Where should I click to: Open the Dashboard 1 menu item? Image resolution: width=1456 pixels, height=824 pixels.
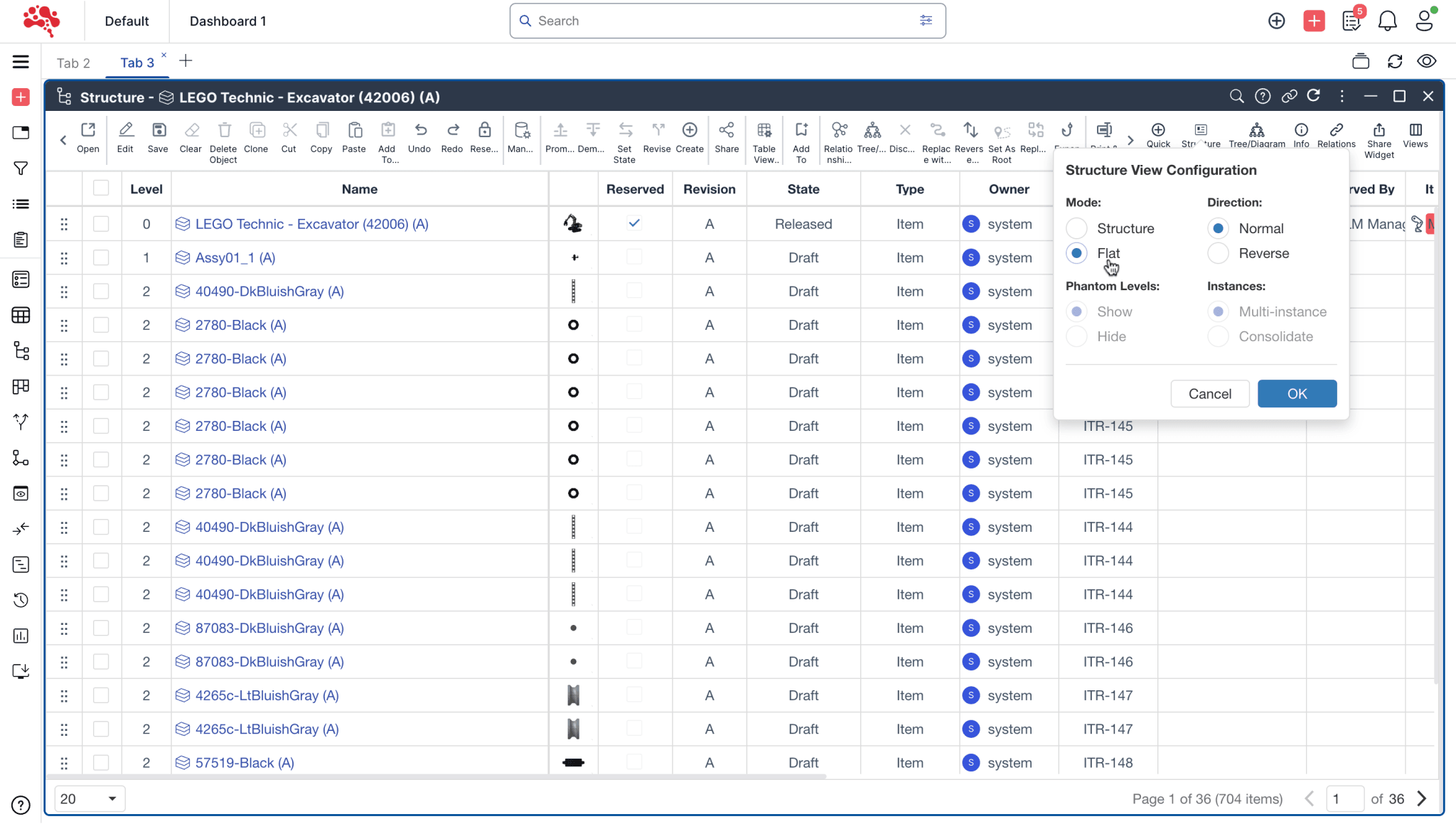227,21
